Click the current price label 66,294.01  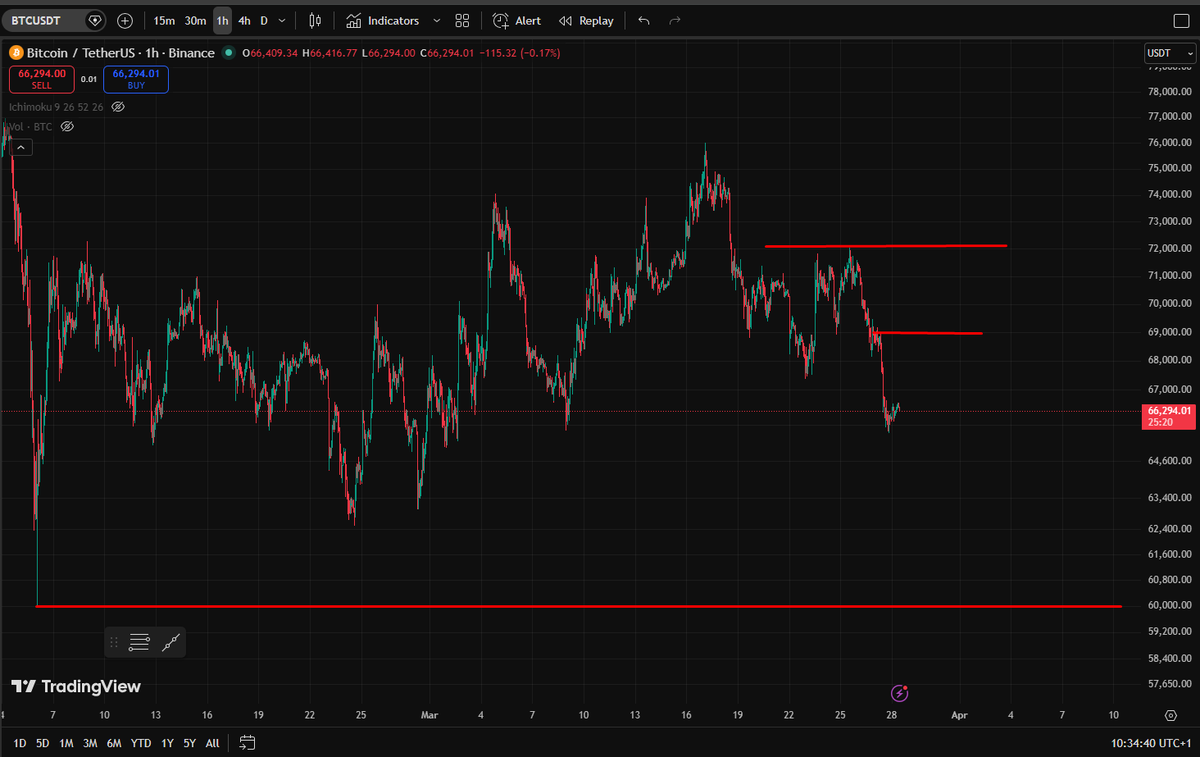tap(1169, 415)
